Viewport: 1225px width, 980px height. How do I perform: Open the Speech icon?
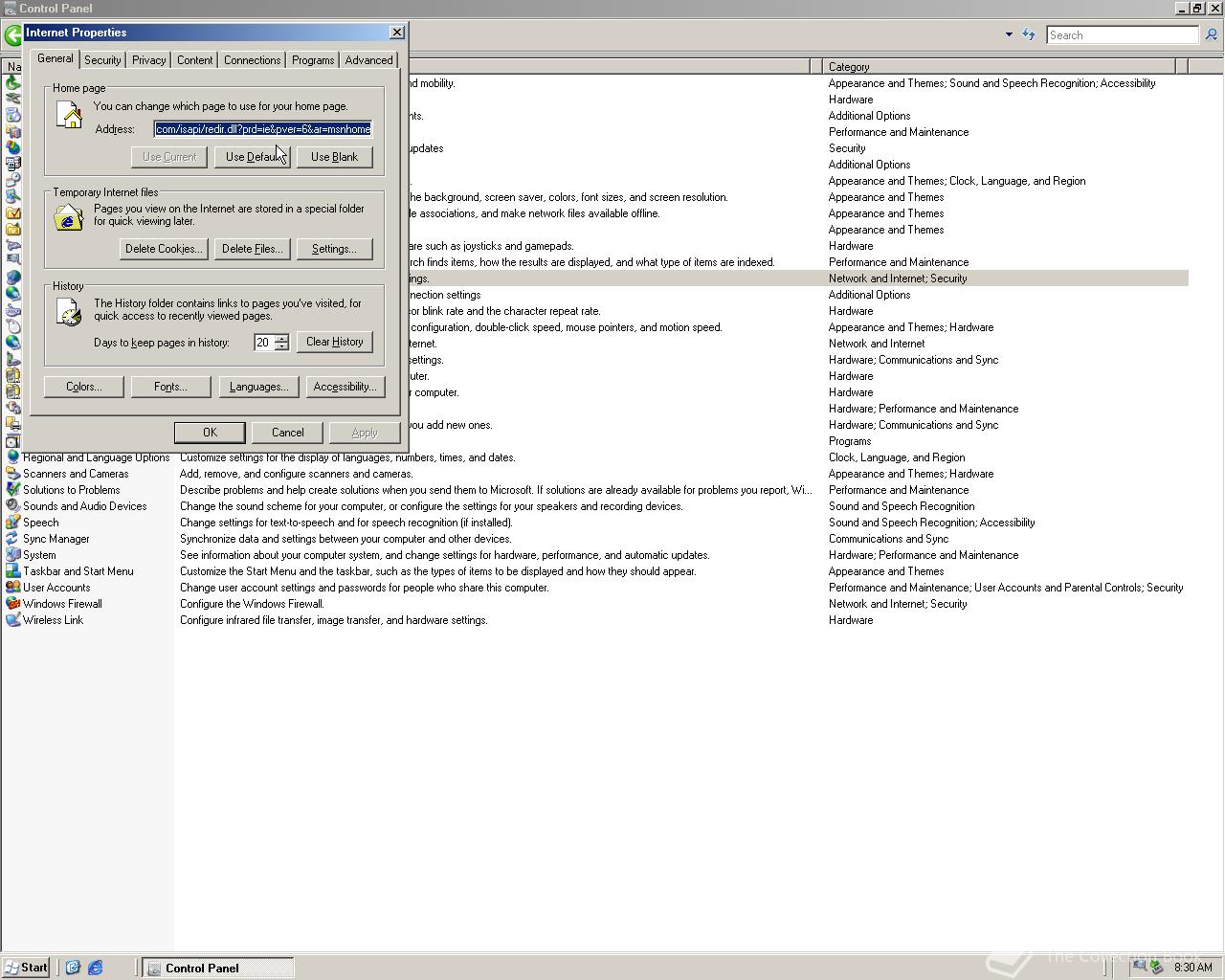12,523
